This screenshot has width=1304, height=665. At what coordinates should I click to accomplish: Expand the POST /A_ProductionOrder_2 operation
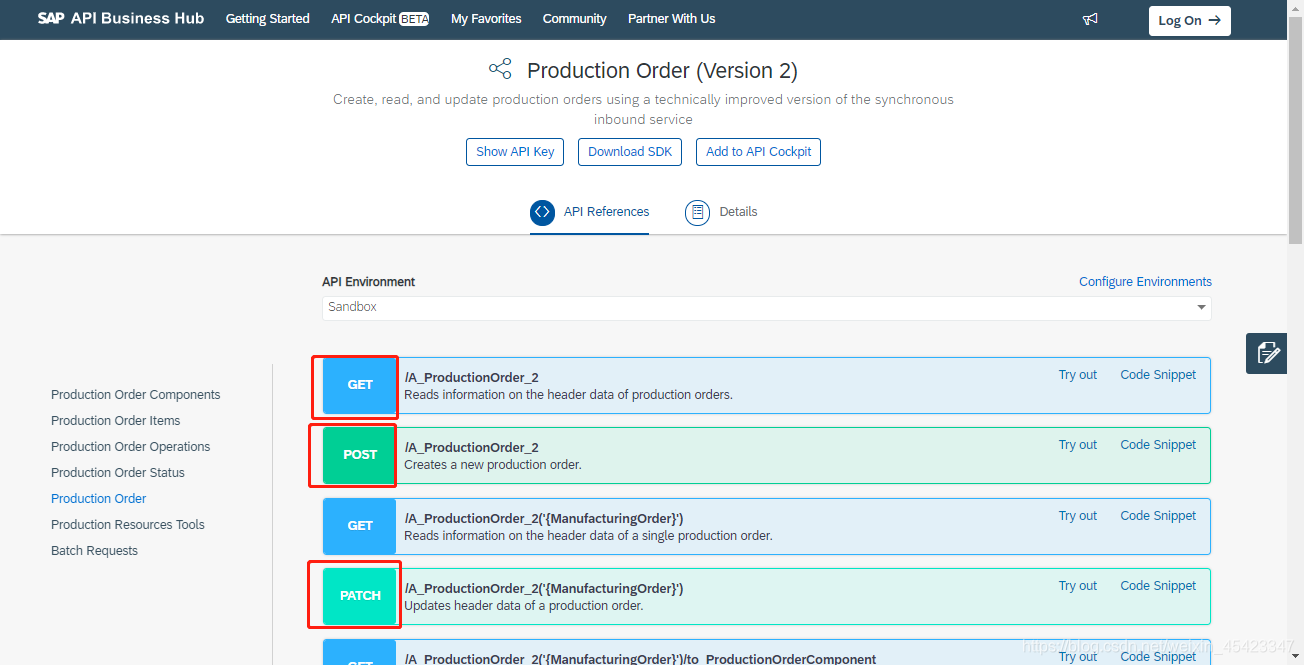pyautogui.click(x=766, y=455)
